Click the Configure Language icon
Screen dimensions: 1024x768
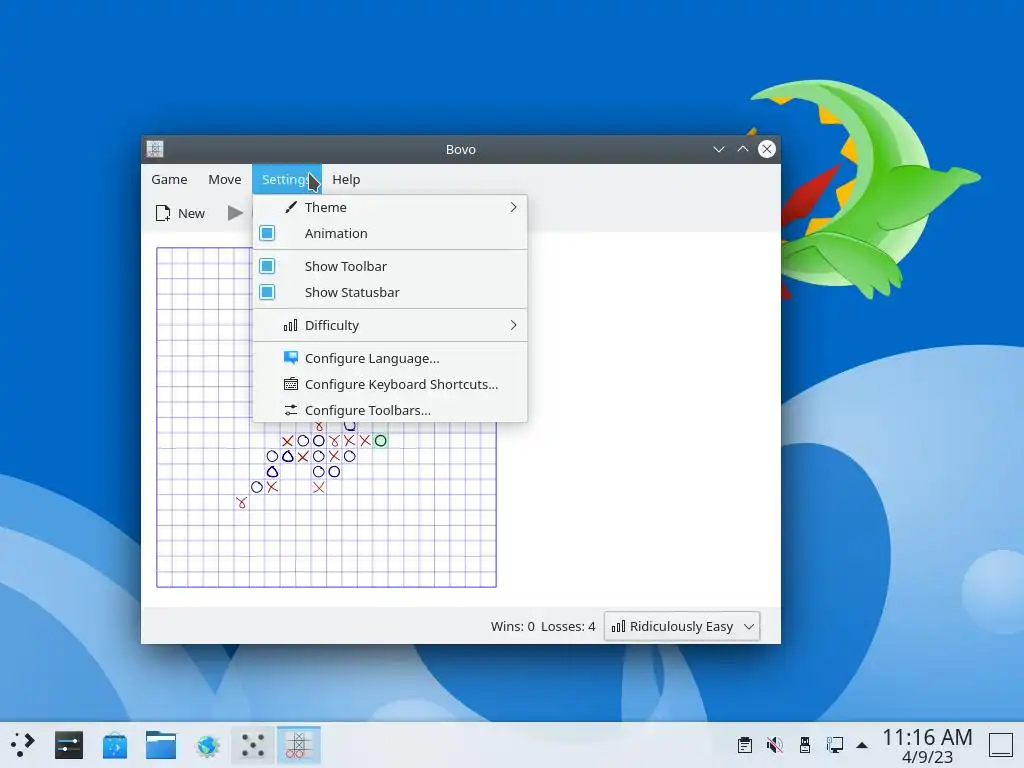coord(291,358)
